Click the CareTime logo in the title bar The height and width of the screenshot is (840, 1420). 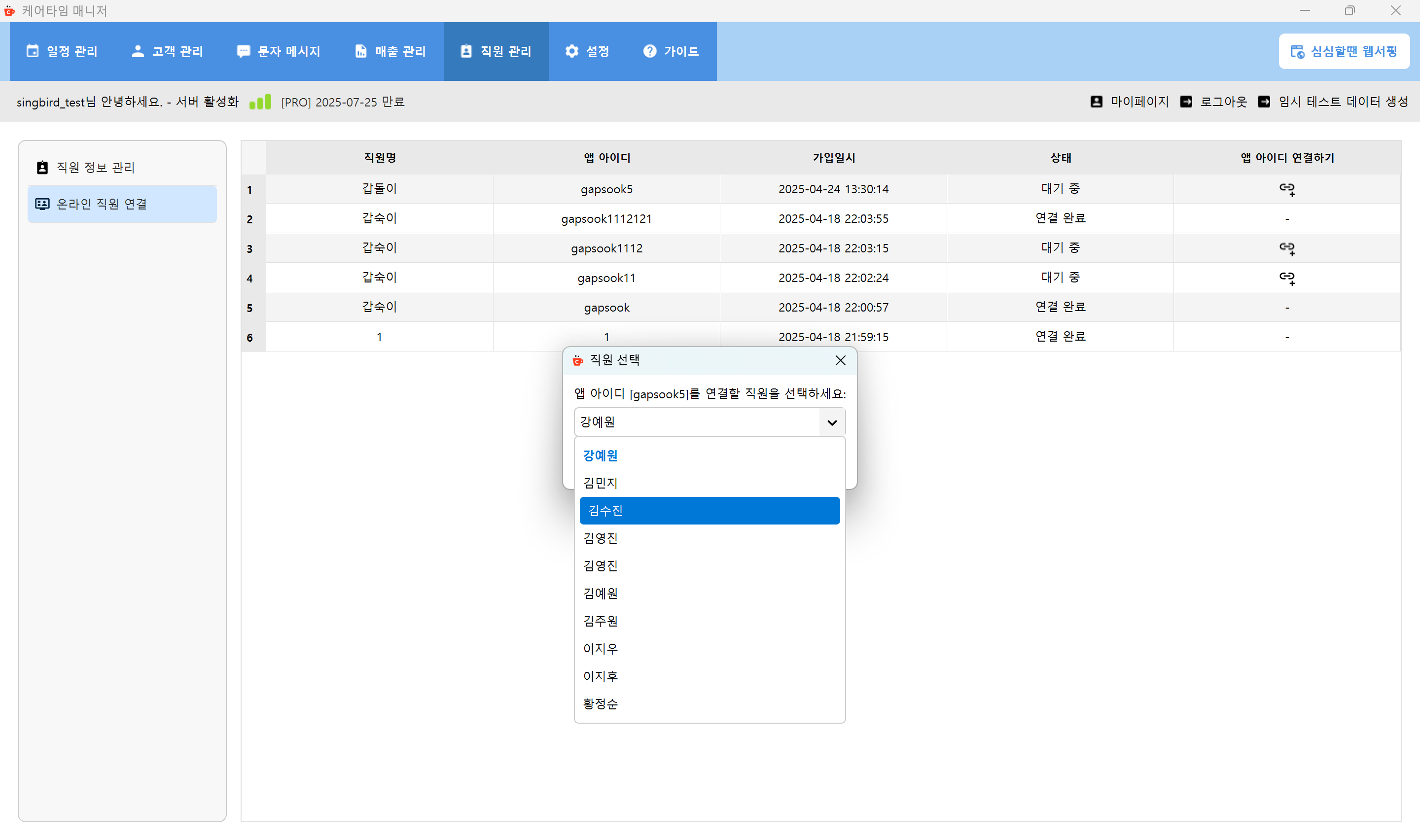(10, 11)
